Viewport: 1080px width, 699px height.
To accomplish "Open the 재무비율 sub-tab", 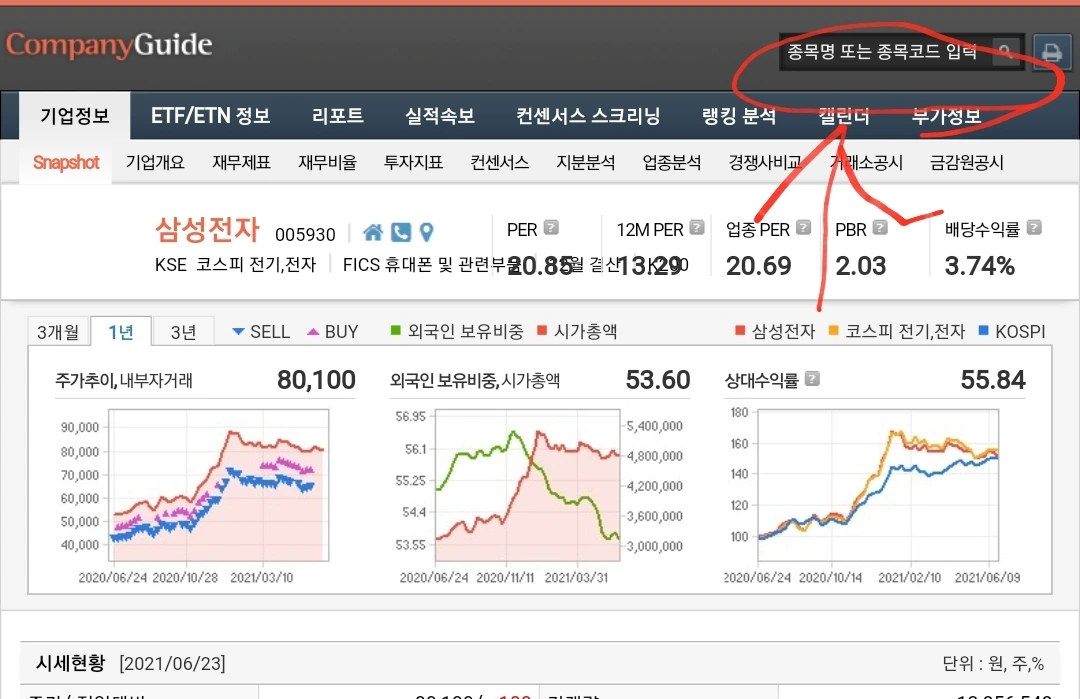I will 327,163.
